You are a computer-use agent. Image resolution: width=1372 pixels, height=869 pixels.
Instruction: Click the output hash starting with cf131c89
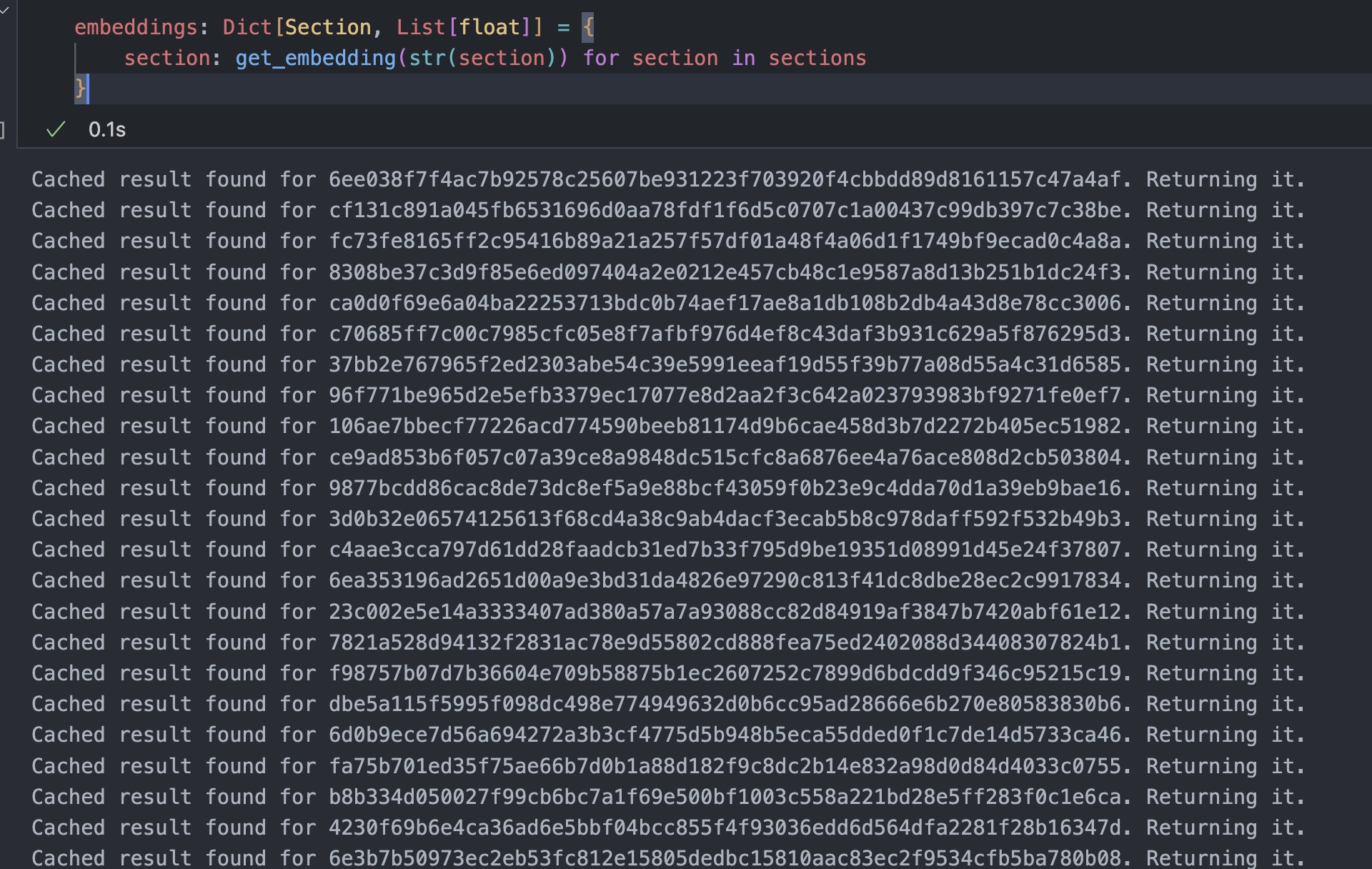725,210
